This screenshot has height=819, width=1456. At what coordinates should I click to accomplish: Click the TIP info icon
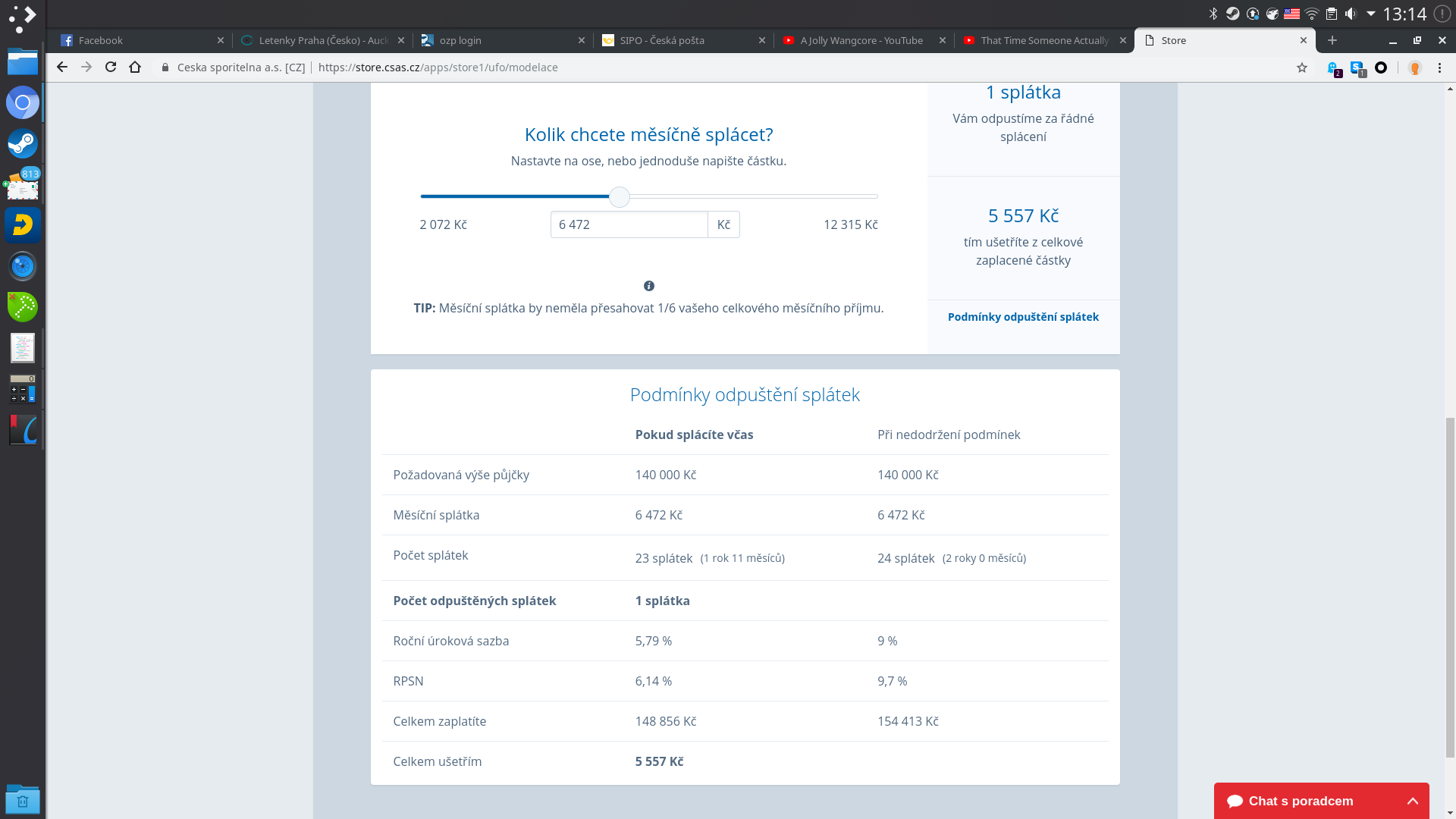coord(649,286)
